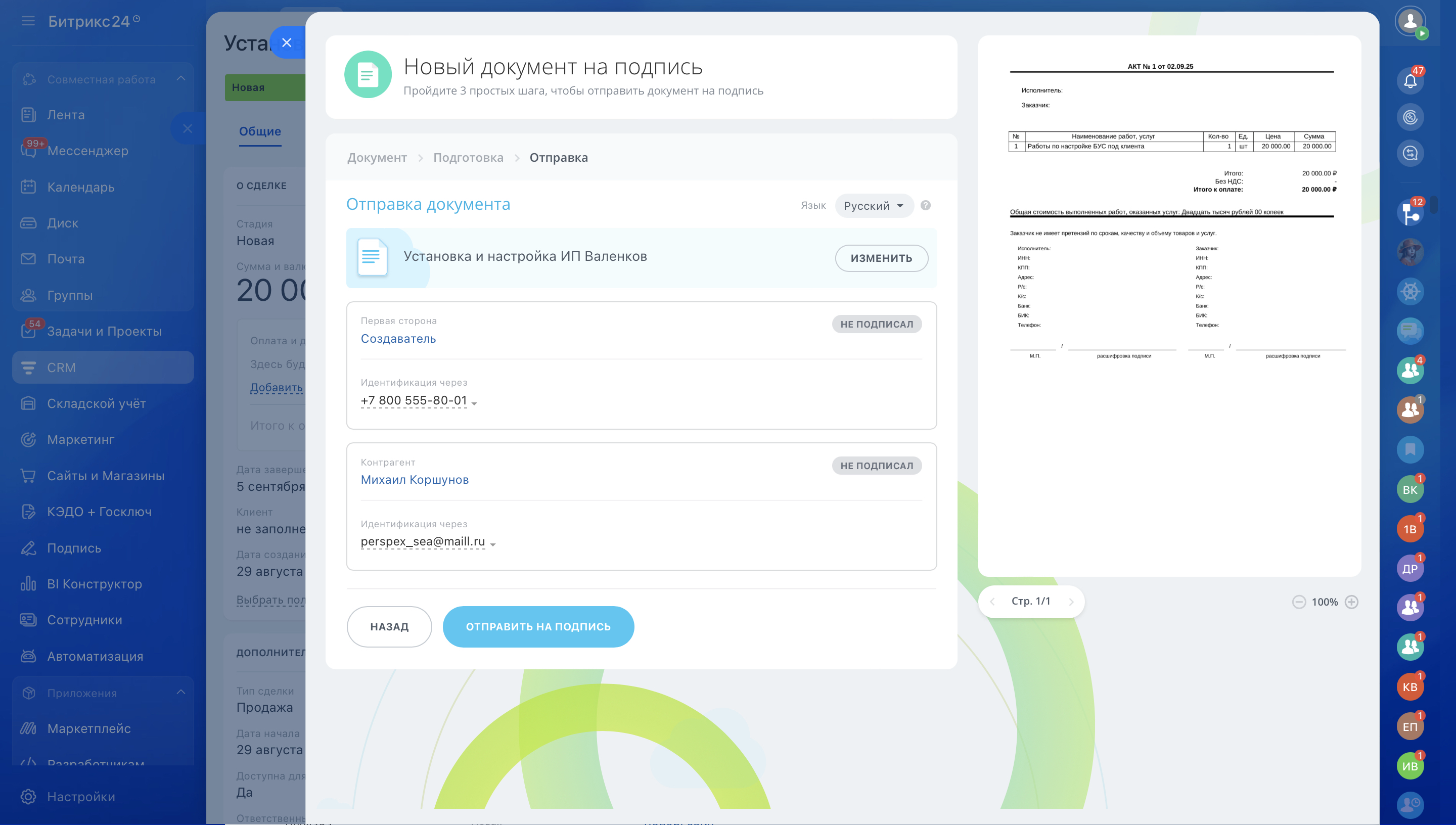Click the Добавить link in deal card
1456x825 pixels.
[x=277, y=388]
